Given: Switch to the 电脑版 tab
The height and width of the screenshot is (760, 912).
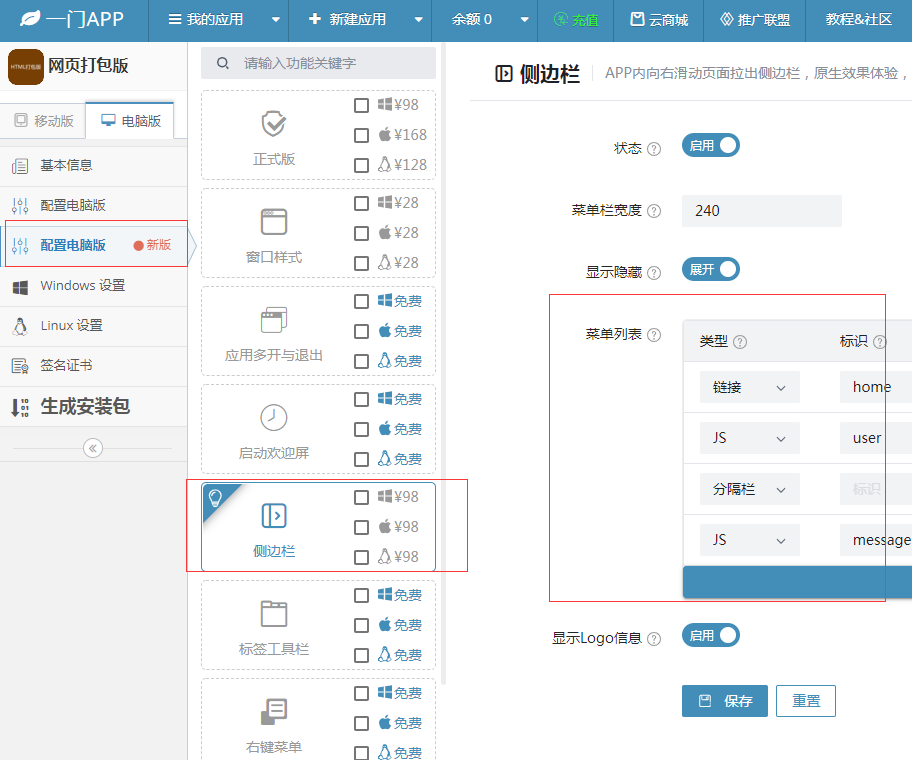Looking at the screenshot, I should pyautogui.click(x=130, y=120).
